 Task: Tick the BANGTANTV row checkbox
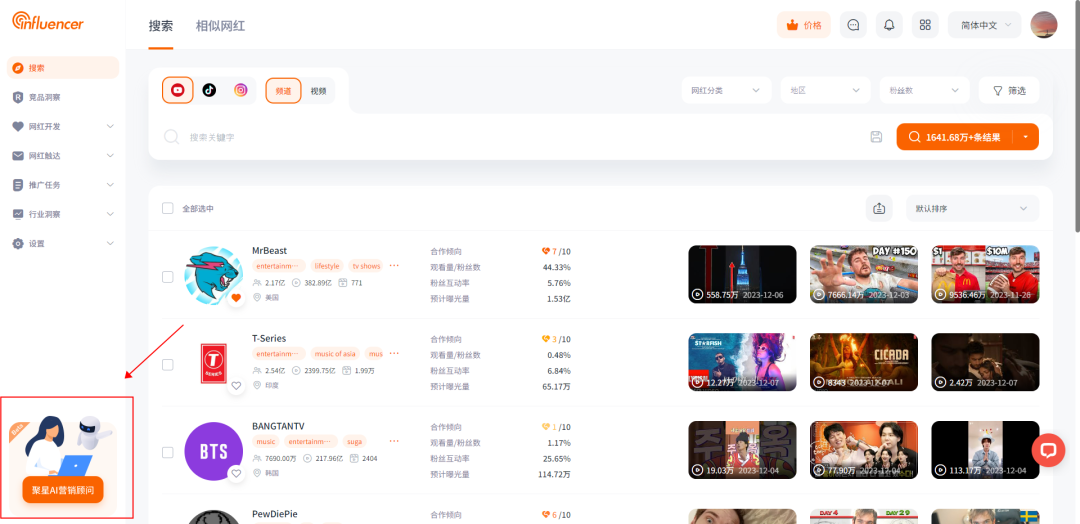tap(167, 452)
